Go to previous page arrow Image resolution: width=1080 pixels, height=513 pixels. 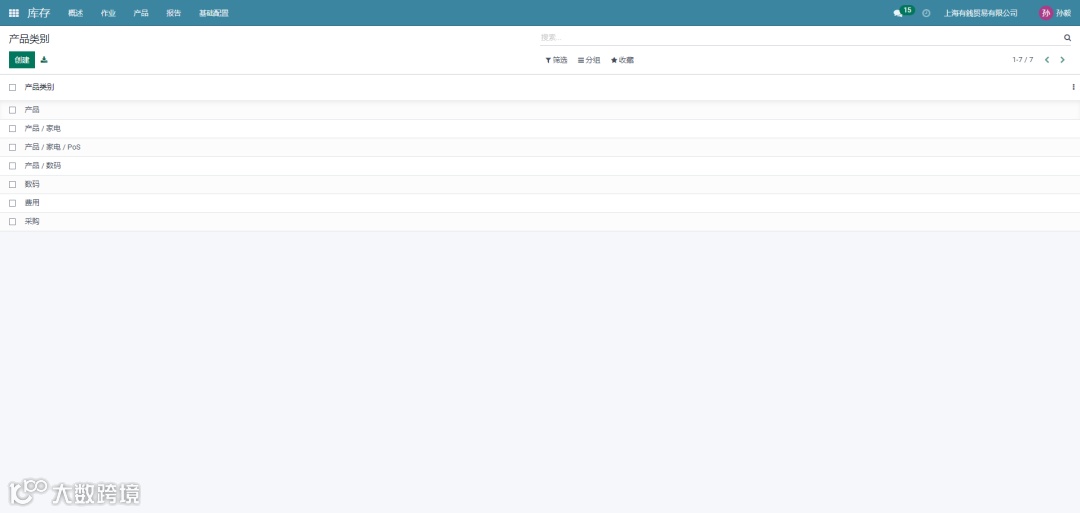point(1047,60)
